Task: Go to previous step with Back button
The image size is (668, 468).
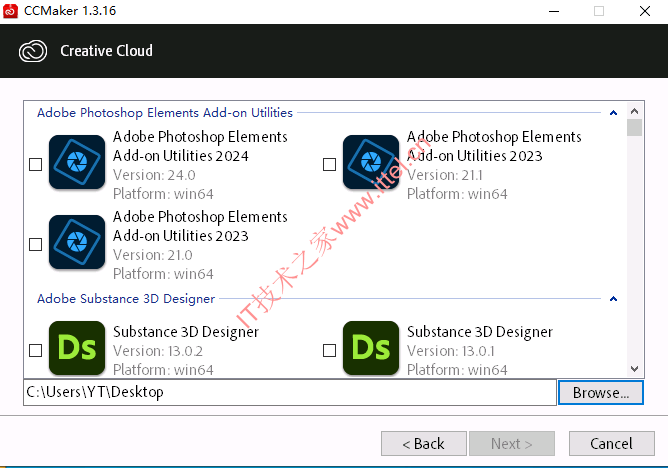Action: (423, 444)
